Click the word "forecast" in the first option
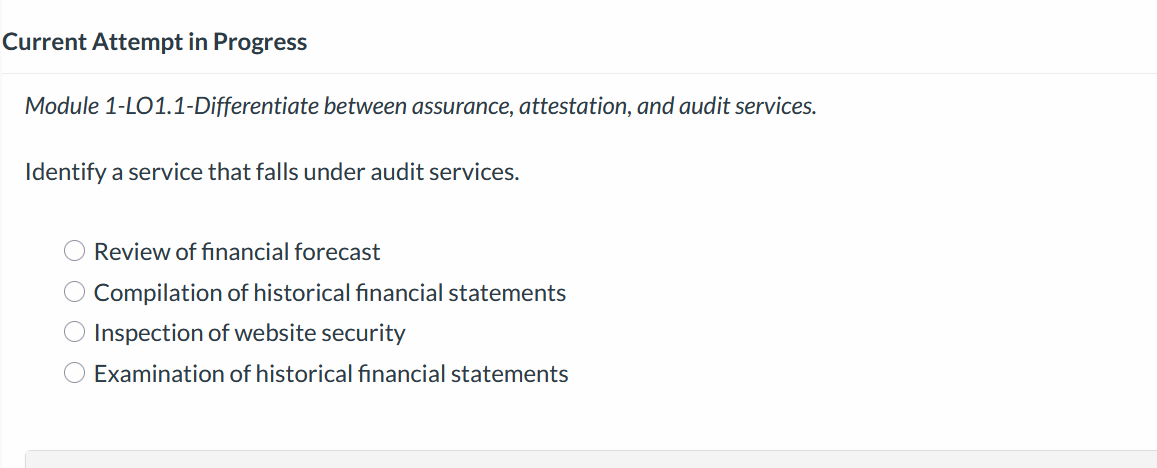This screenshot has width=1157, height=468. pyautogui.click(x=337, y=252)
